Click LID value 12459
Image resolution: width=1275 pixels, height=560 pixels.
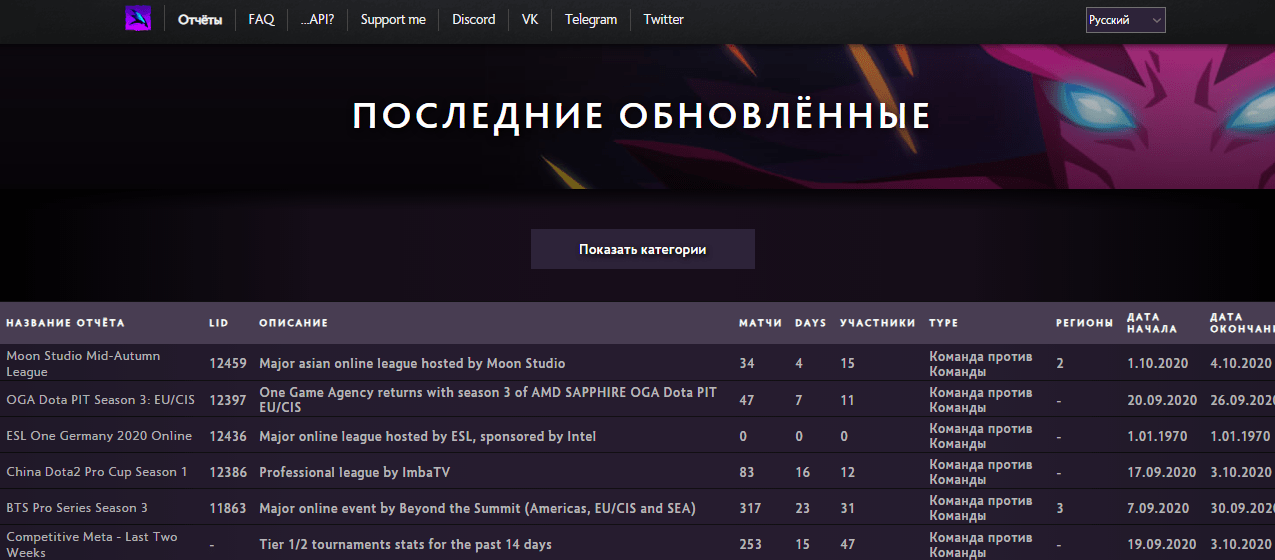pos(228,364)
